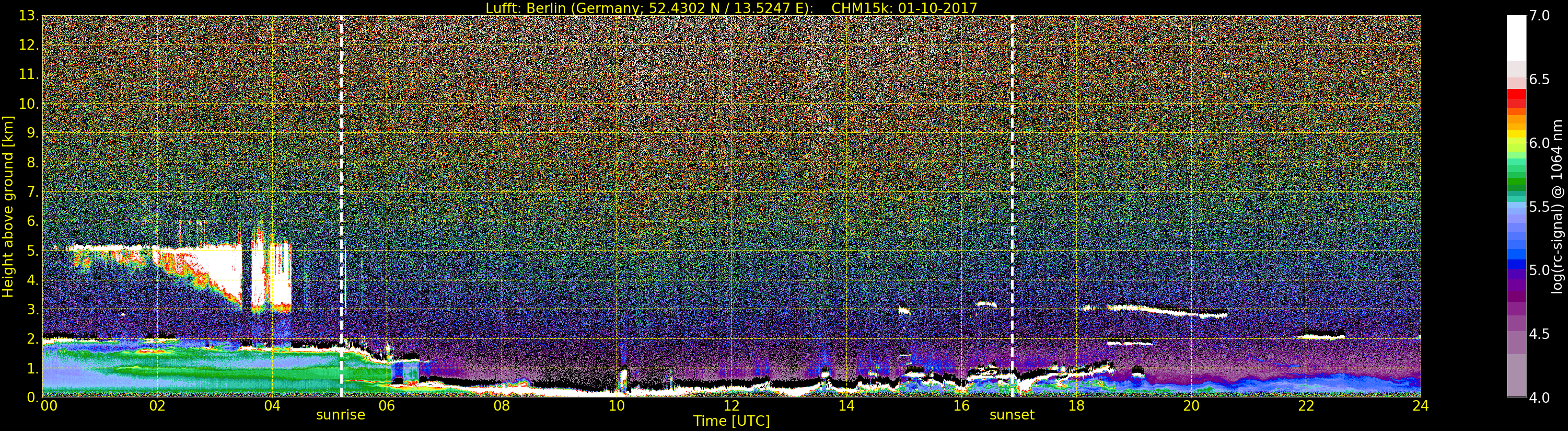Click the 5. tick on the height axis
1568x431 pixels.
click(33, 251)
